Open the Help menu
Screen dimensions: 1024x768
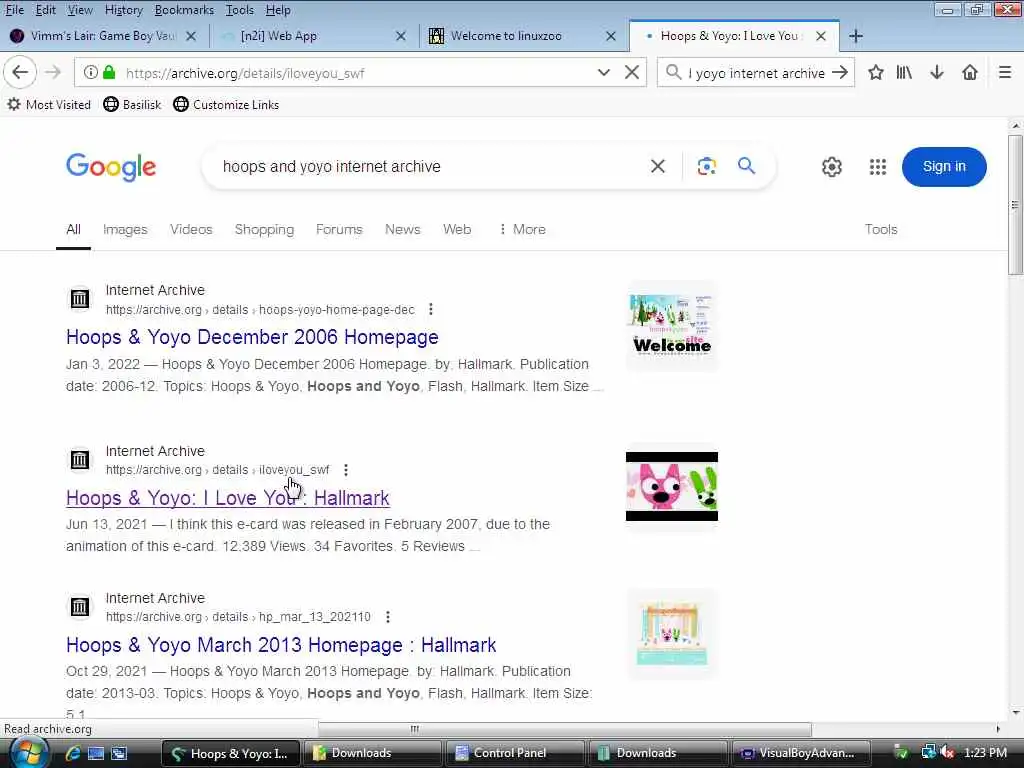(278, 10)
